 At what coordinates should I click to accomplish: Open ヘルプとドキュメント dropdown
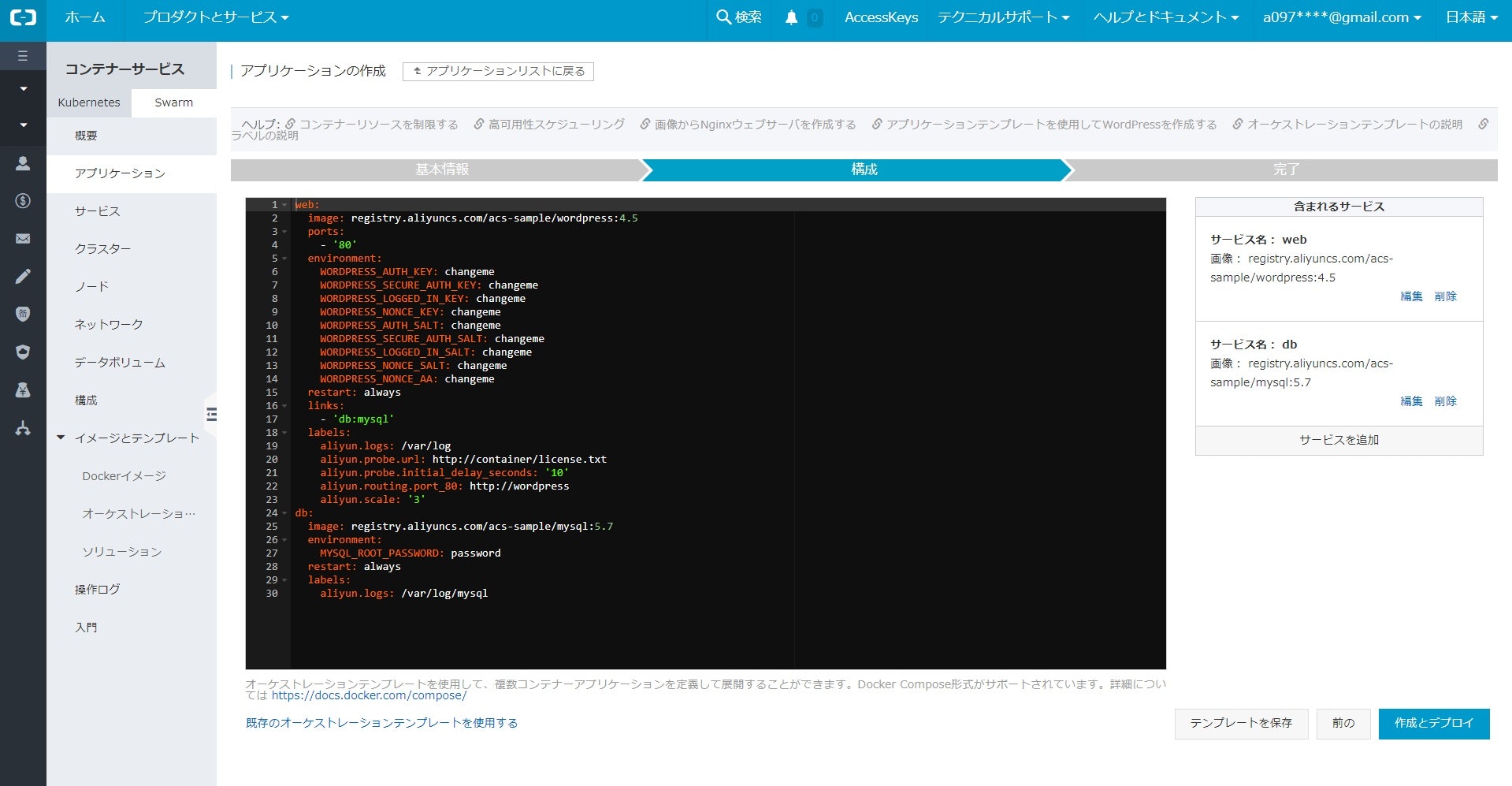[1166, 17]
